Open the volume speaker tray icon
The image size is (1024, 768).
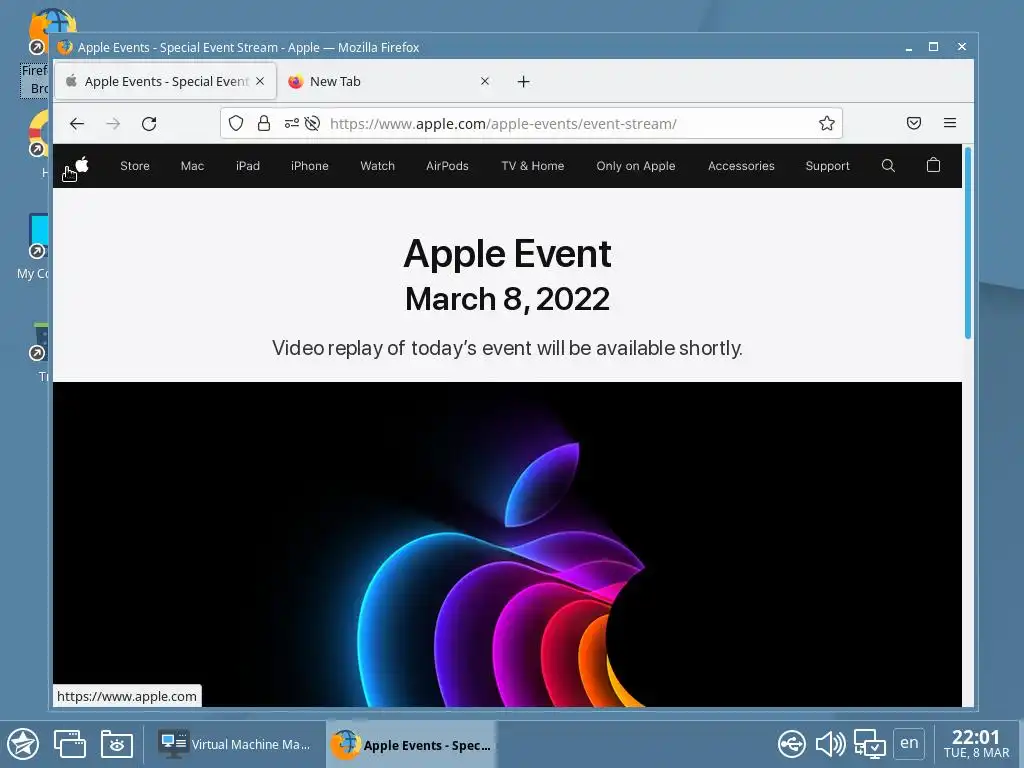click(830, 744)
